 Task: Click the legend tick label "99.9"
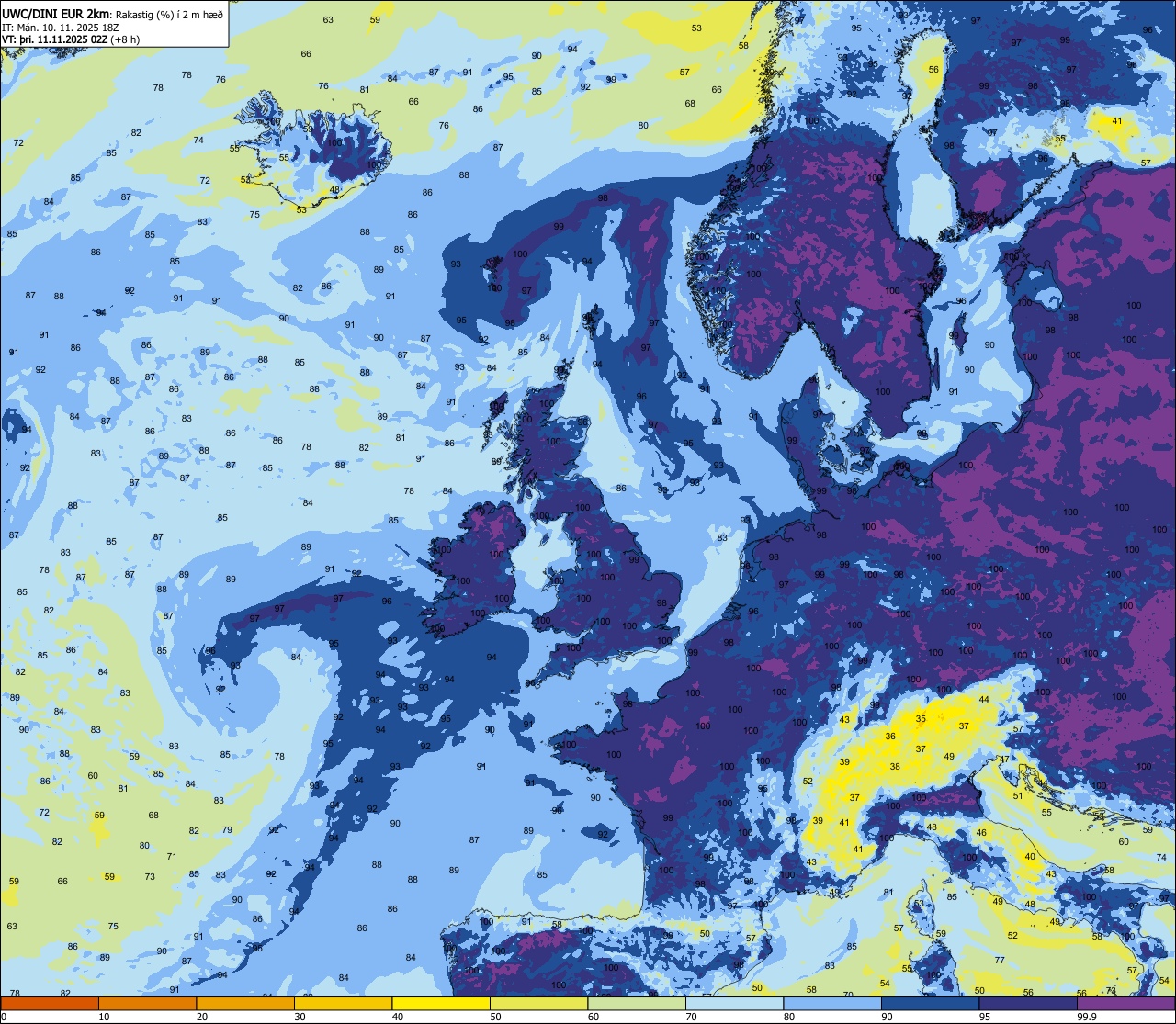(1088, 1017)
